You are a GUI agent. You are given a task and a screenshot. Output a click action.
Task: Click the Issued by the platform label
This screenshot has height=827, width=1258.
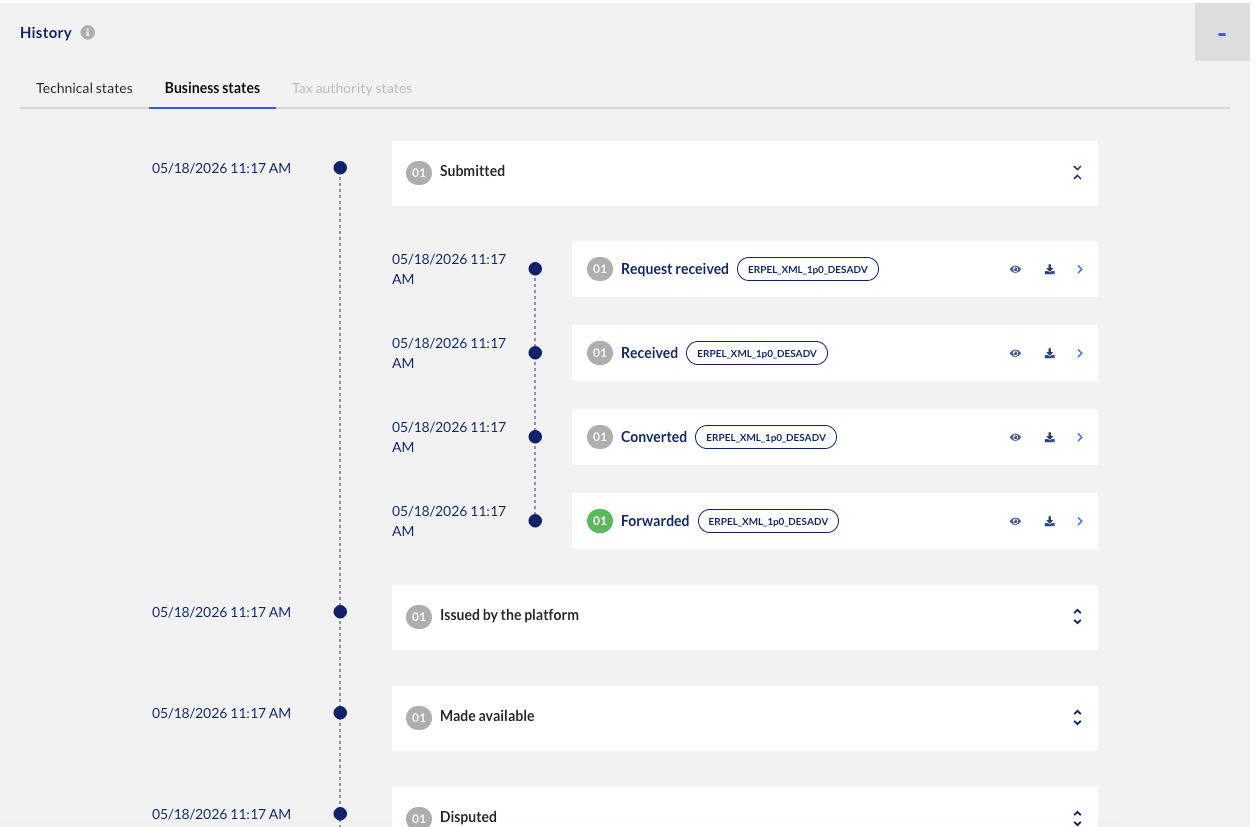pos(509,615)
